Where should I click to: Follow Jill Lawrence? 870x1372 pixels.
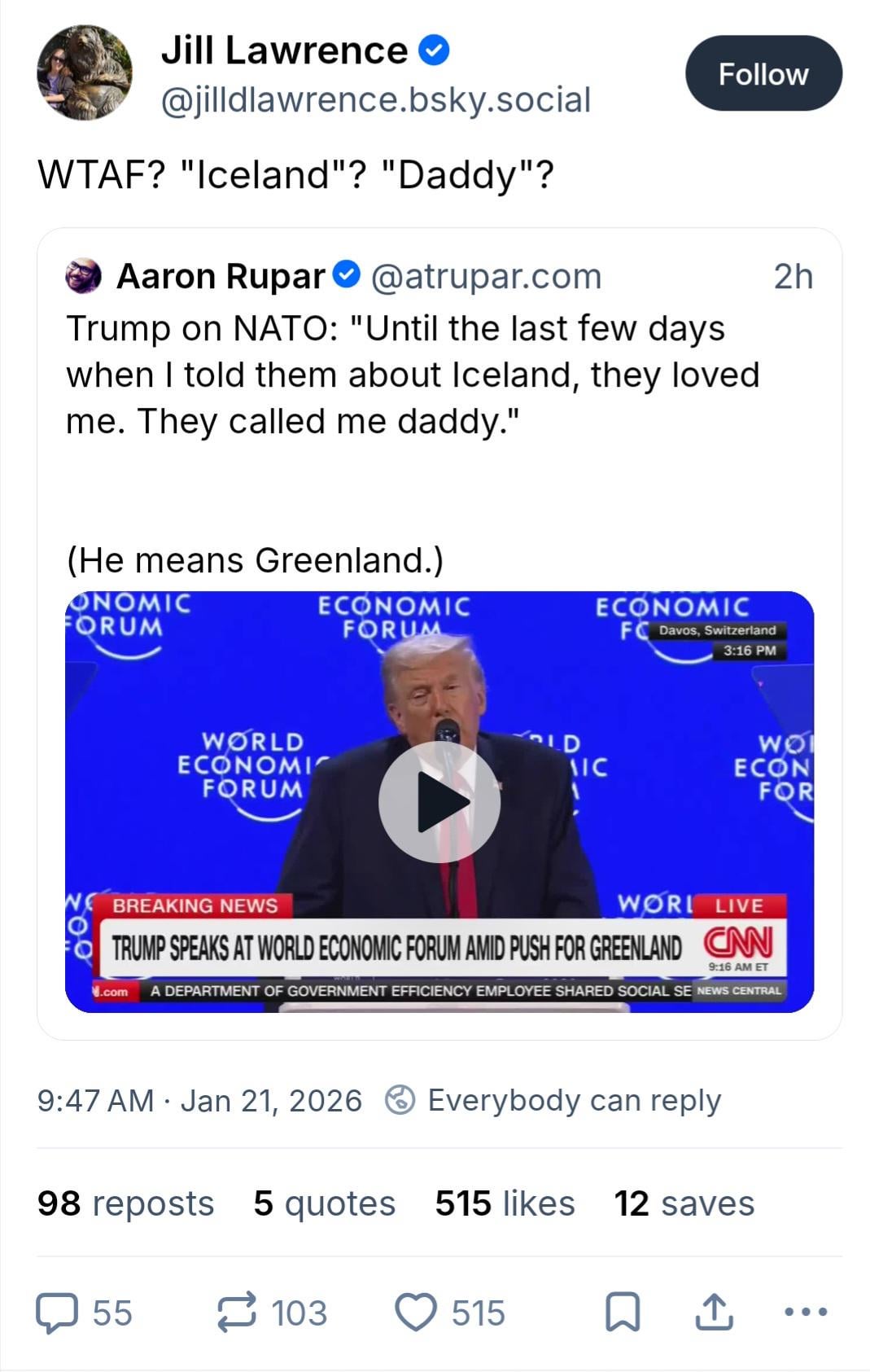763,74
